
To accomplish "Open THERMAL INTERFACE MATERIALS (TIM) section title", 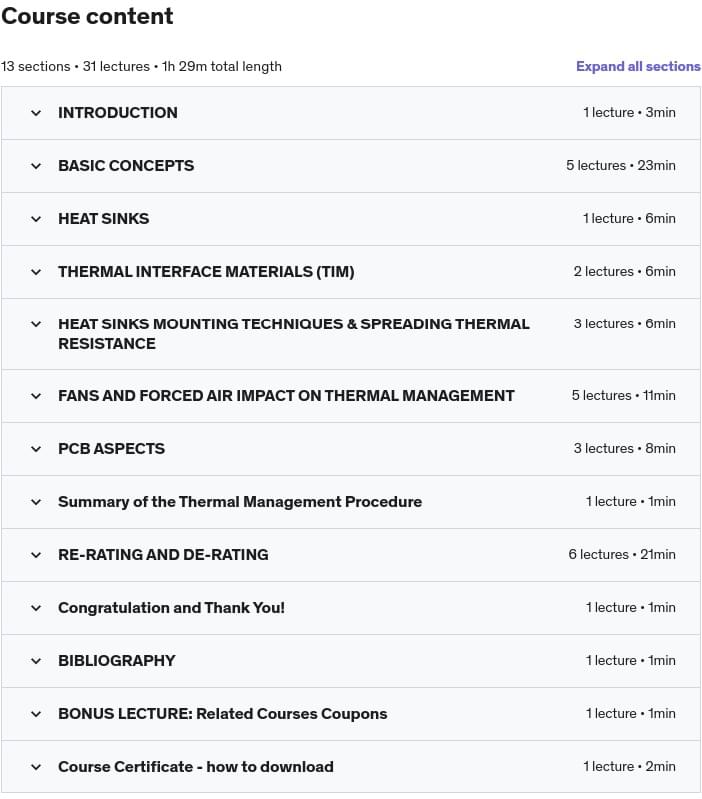I will [206, 272].
